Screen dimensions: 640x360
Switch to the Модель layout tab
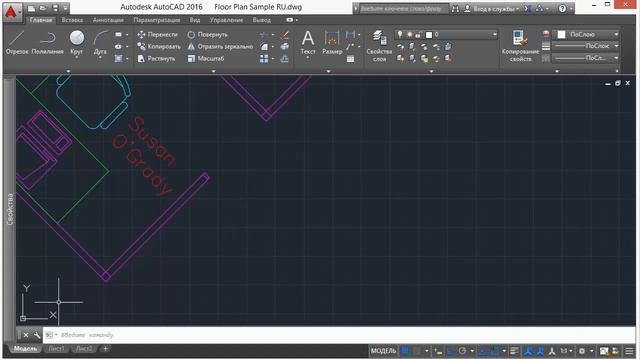coord(25,349)
